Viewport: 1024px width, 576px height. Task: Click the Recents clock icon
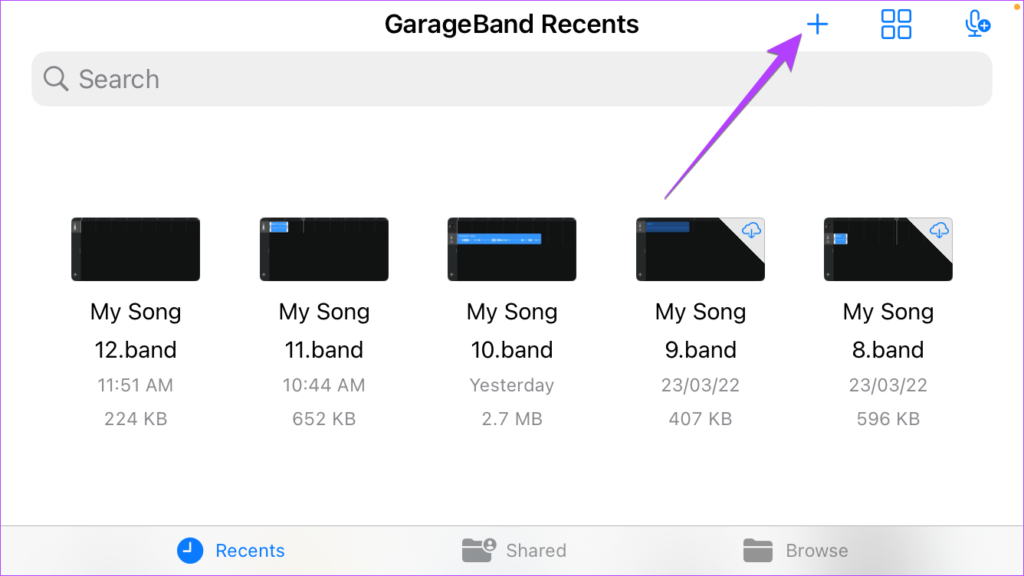190,551
